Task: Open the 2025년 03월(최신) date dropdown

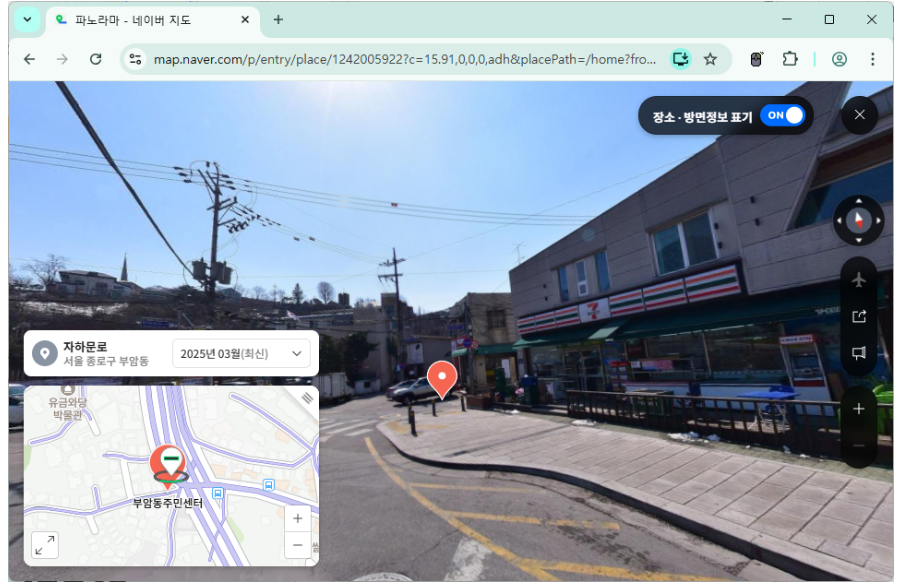Action: pyautogui.click(x=241, y=353)
